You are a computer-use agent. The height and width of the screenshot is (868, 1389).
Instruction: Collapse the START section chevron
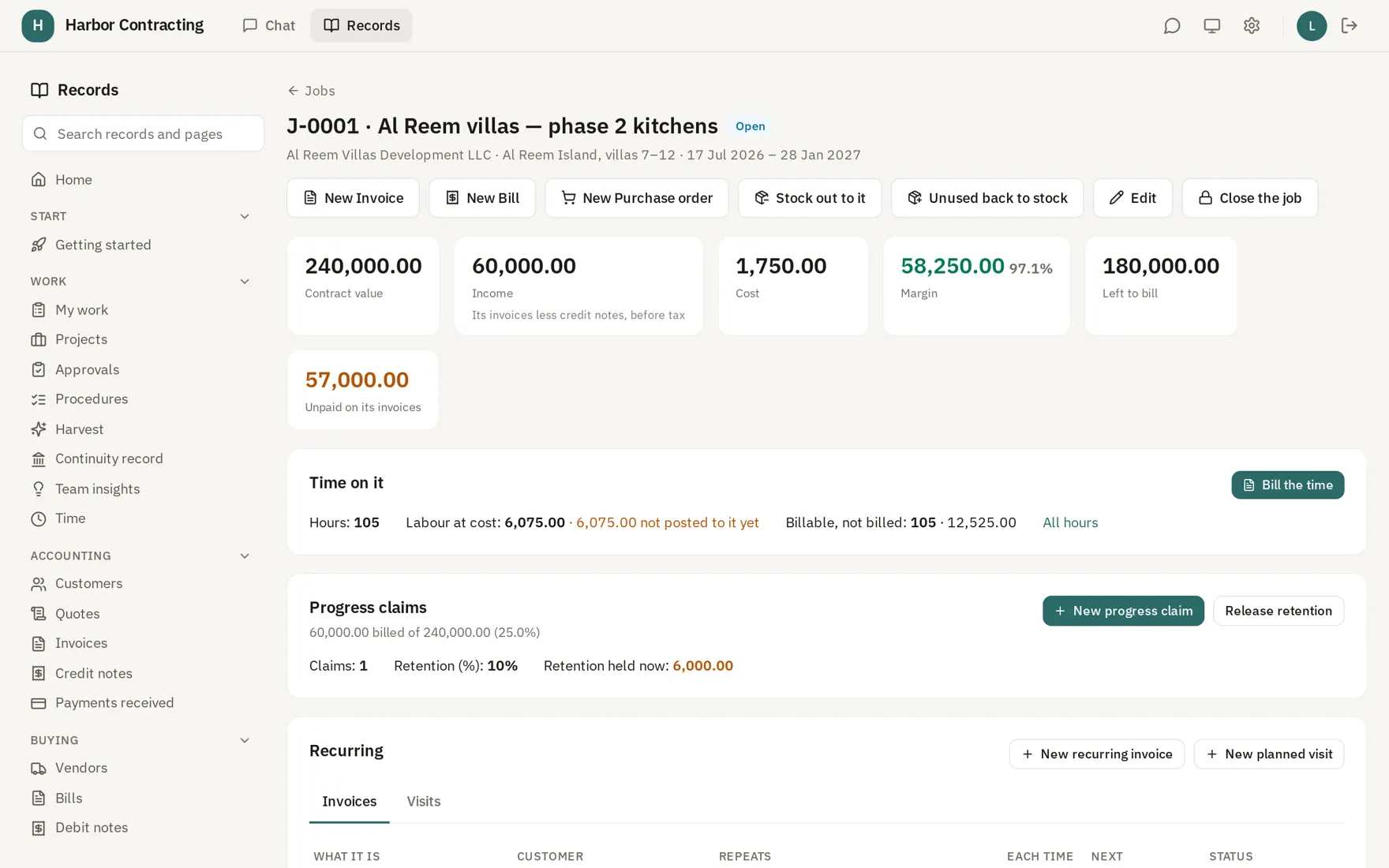245,216
